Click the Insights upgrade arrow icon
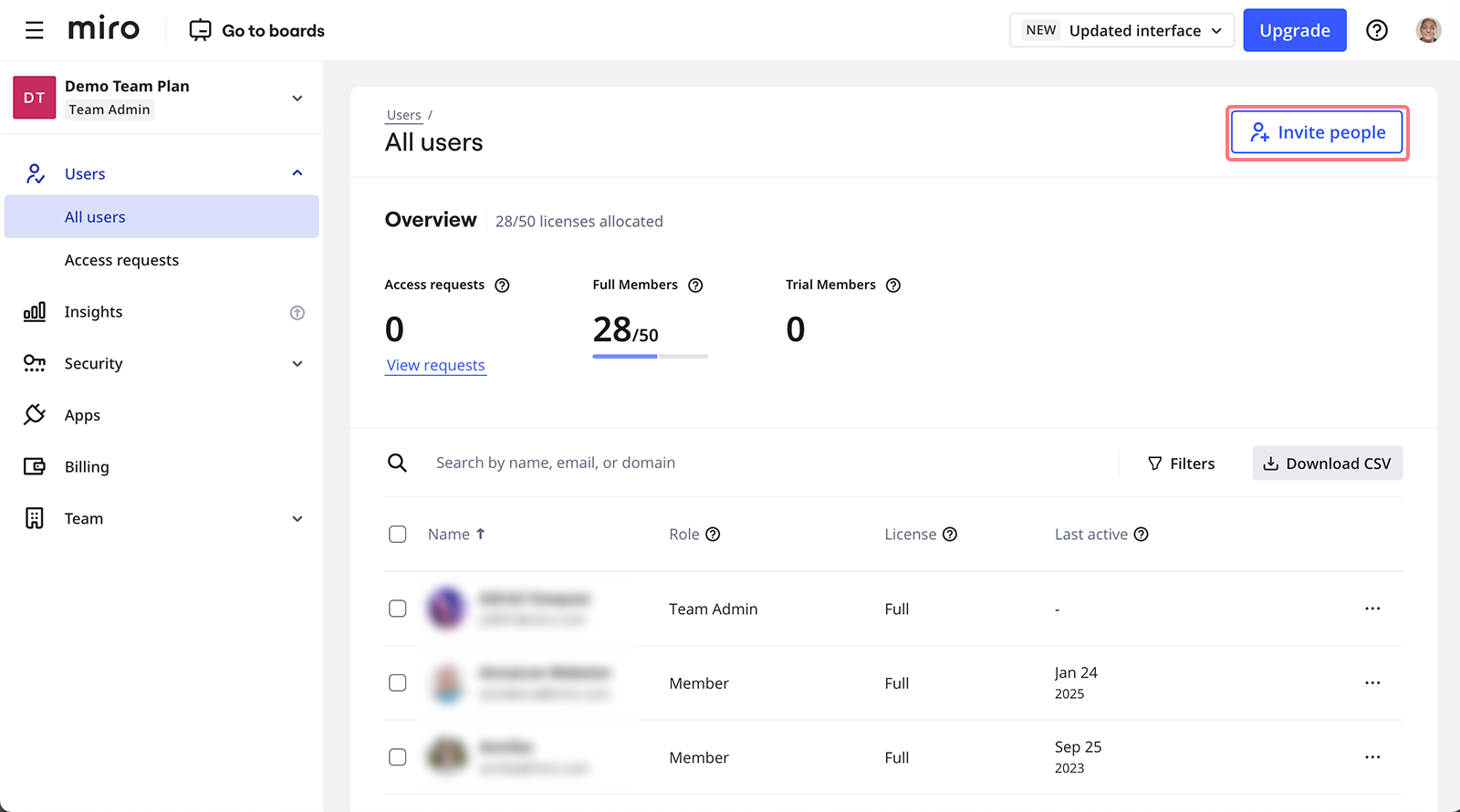The image size is (1460, 812). 297,313
